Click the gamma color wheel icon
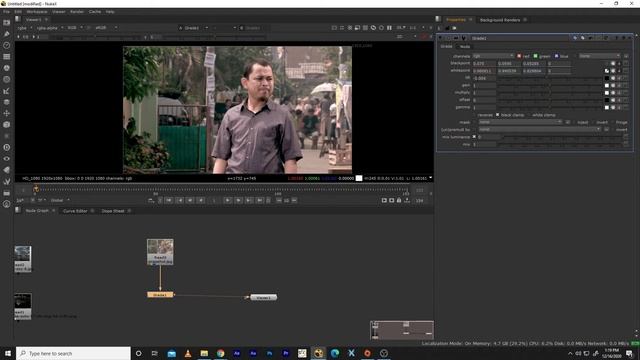 (613, 107)
